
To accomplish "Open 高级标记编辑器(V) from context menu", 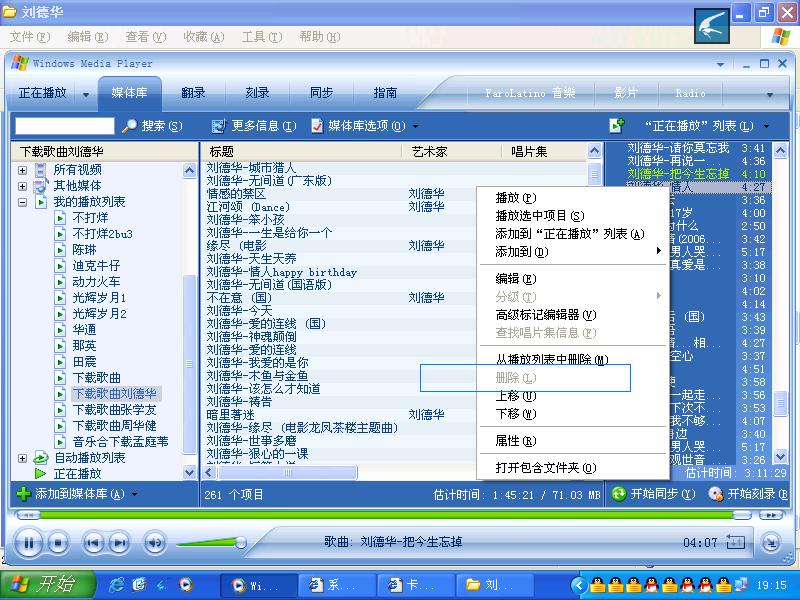I will pyautogui.click(x=572, y=314).
